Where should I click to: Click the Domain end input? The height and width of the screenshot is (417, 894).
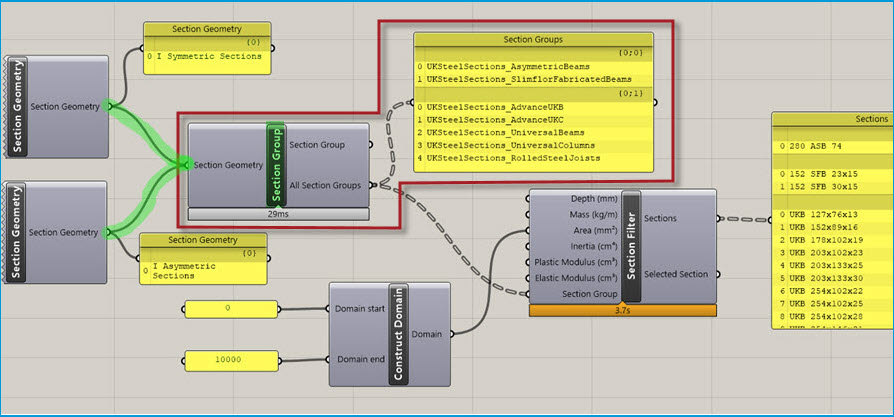tap(359, 359)
